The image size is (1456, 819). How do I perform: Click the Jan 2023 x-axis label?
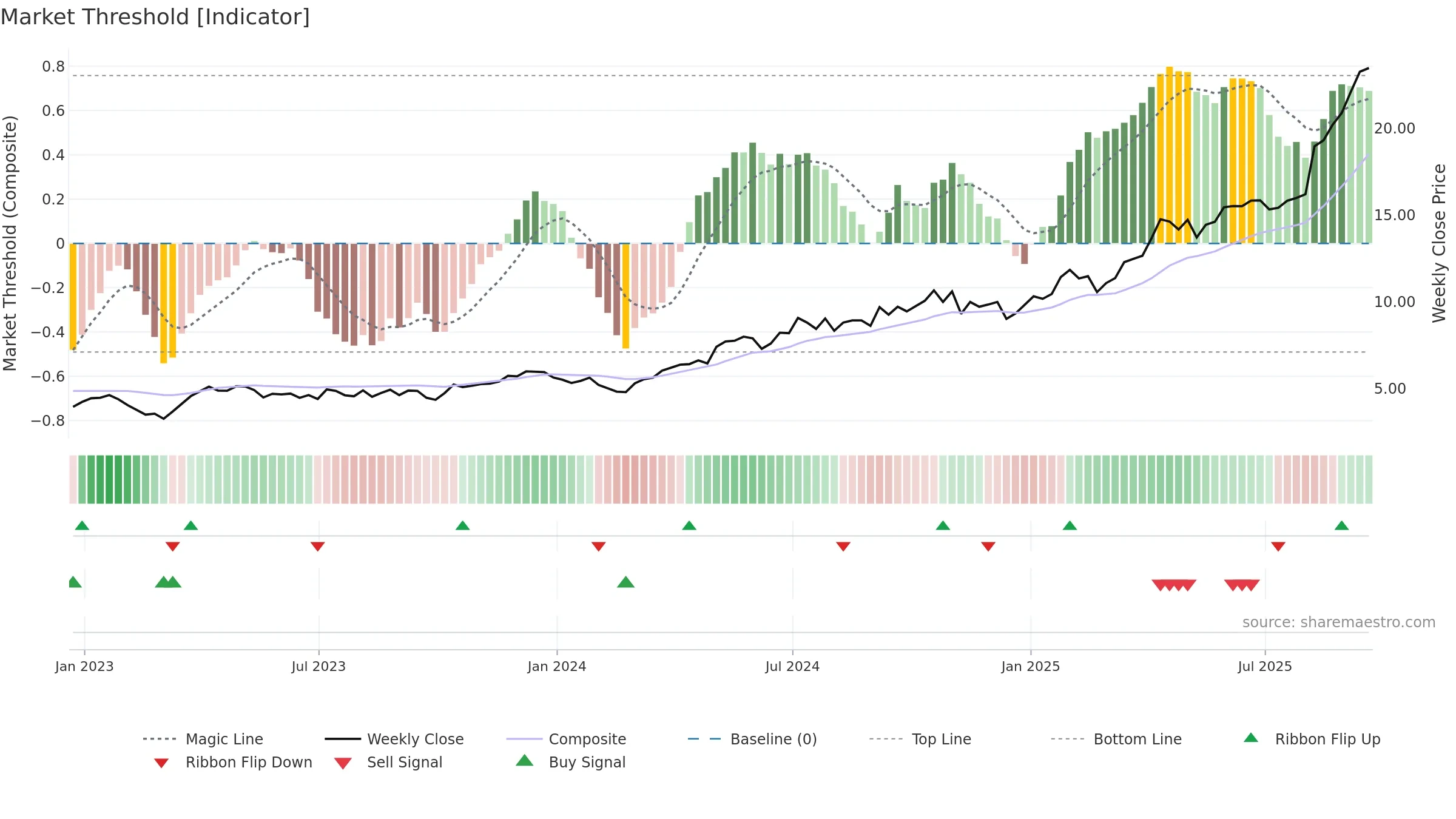click(84, 666)
